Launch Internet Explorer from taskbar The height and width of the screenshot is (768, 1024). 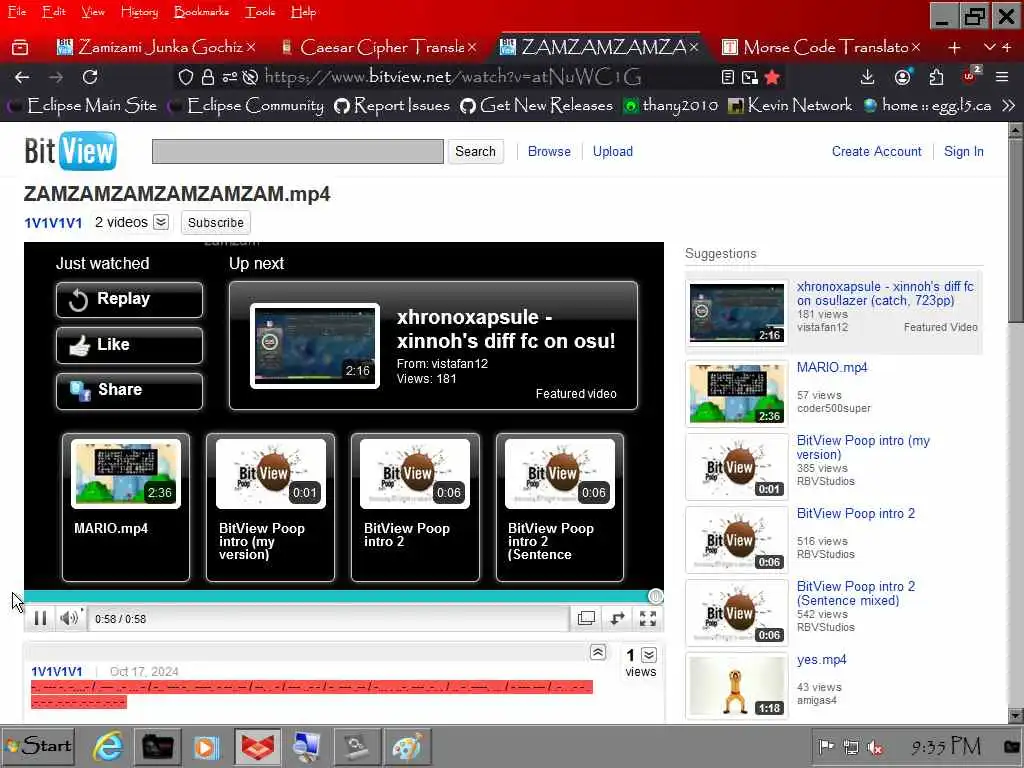pyautogui.click(x=108, y=746)
